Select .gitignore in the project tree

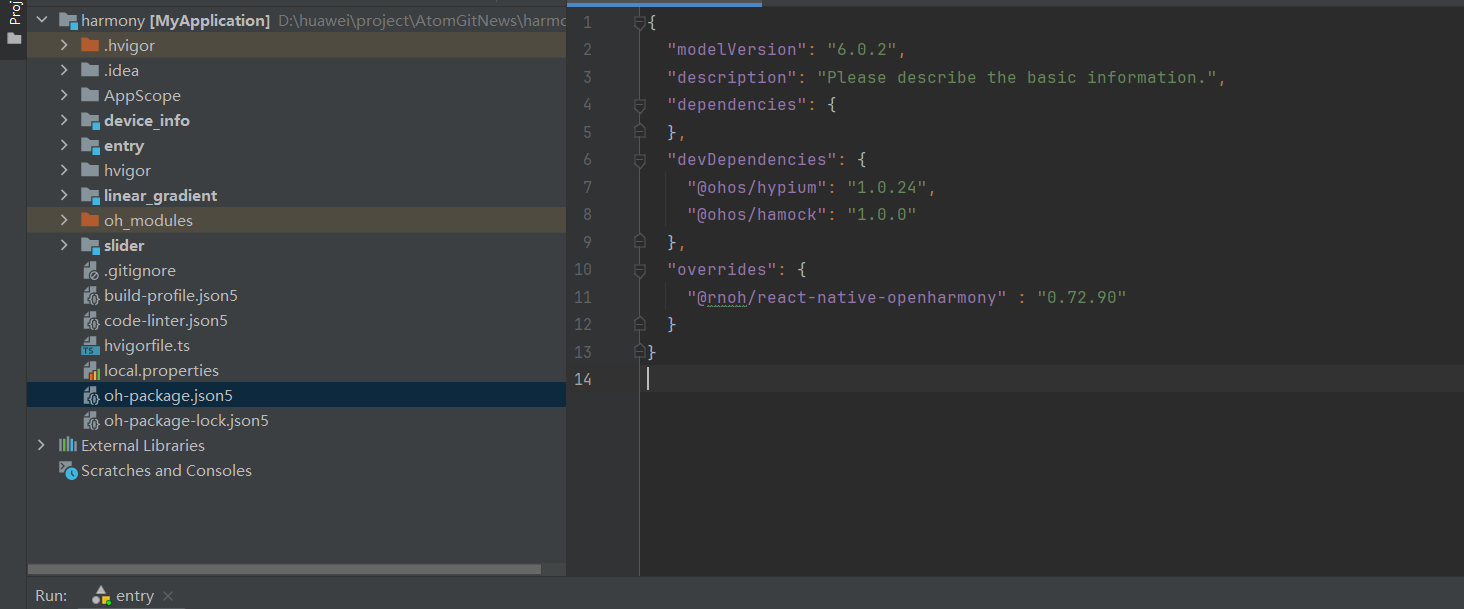point(140,270)
